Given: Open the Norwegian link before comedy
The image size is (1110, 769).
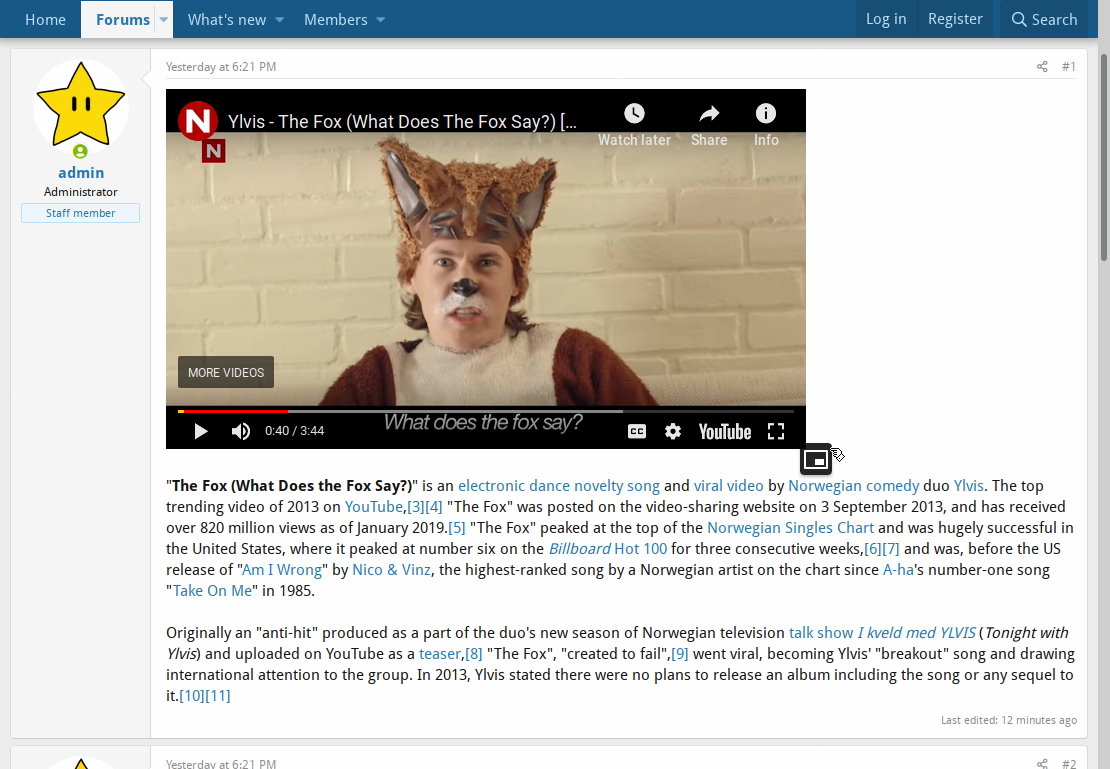Looking at the screenshot, I should point(825,486).
